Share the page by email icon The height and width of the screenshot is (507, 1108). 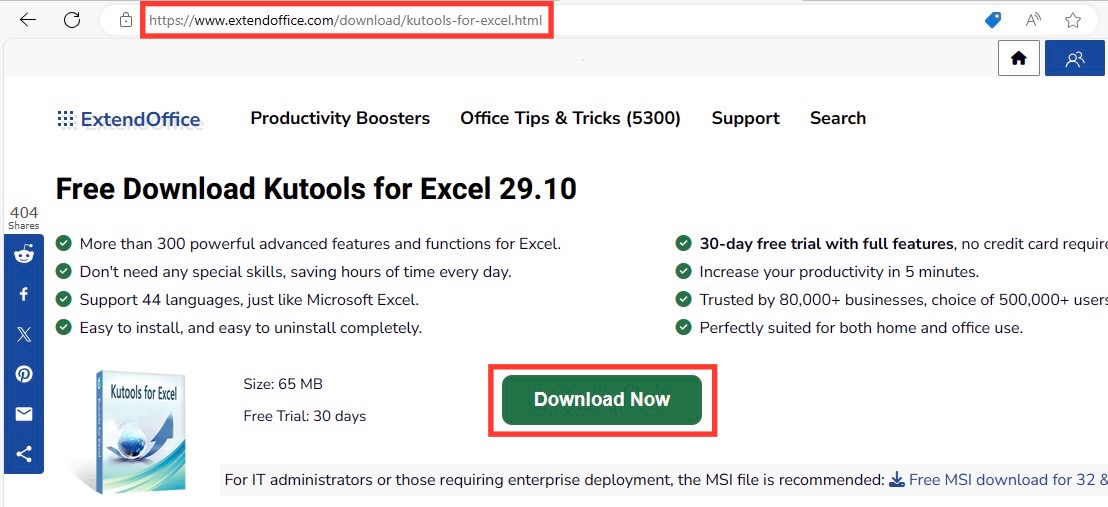[x=24, y=414]
